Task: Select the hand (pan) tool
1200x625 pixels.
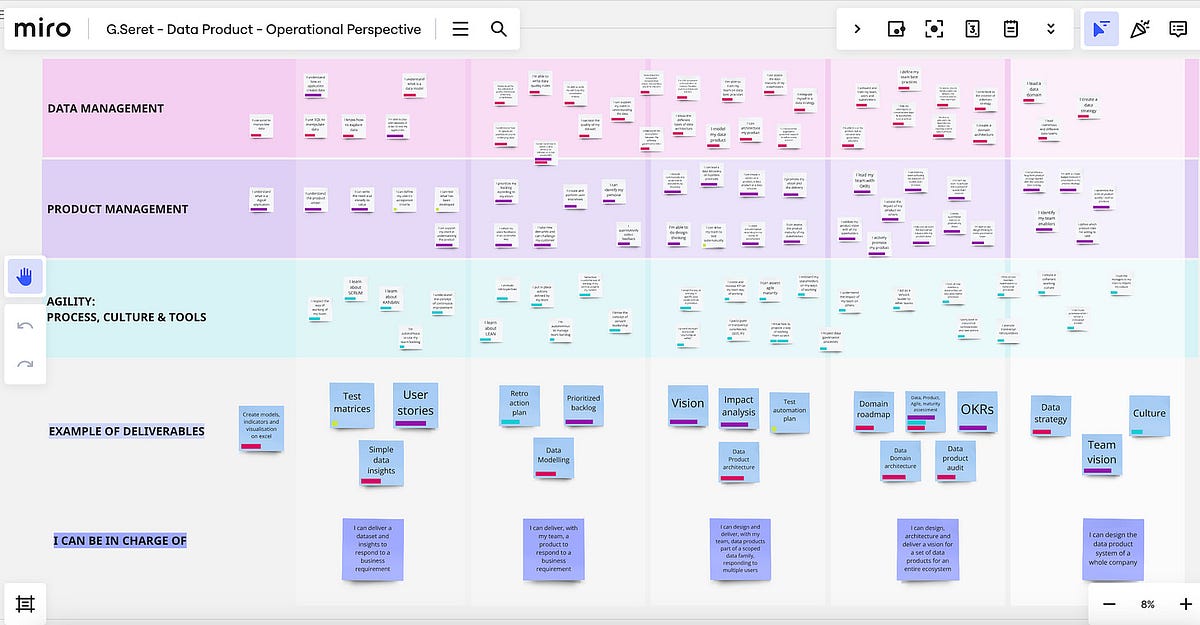Action: [24, 276]
